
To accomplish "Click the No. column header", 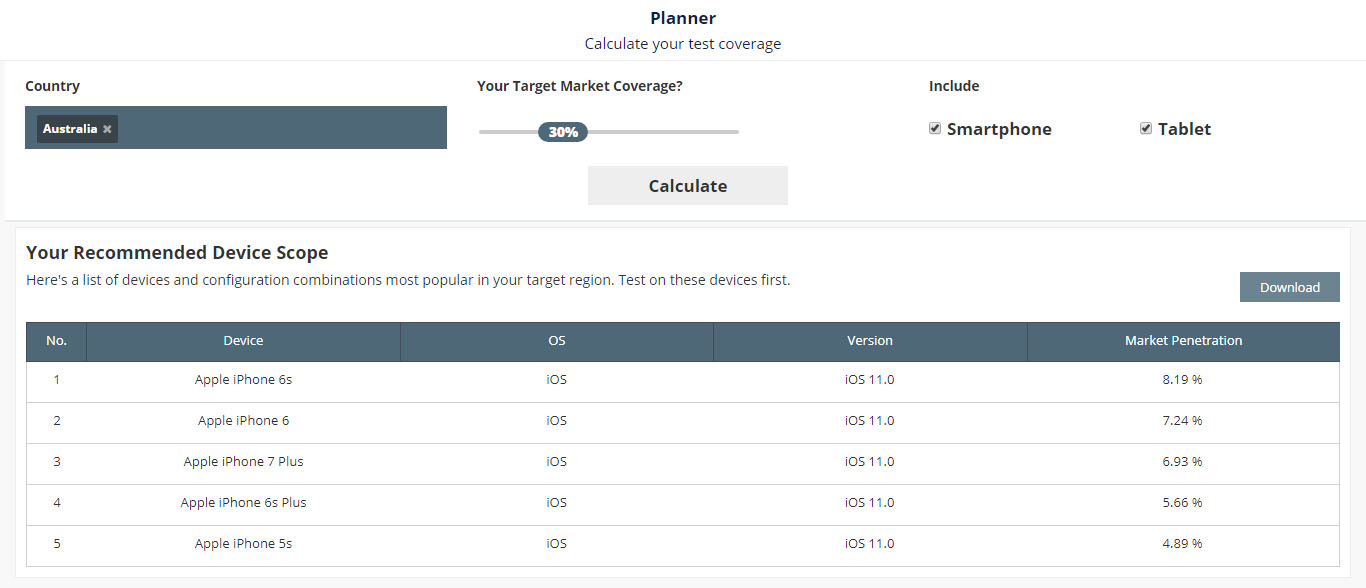I will (x=57, y=341).
